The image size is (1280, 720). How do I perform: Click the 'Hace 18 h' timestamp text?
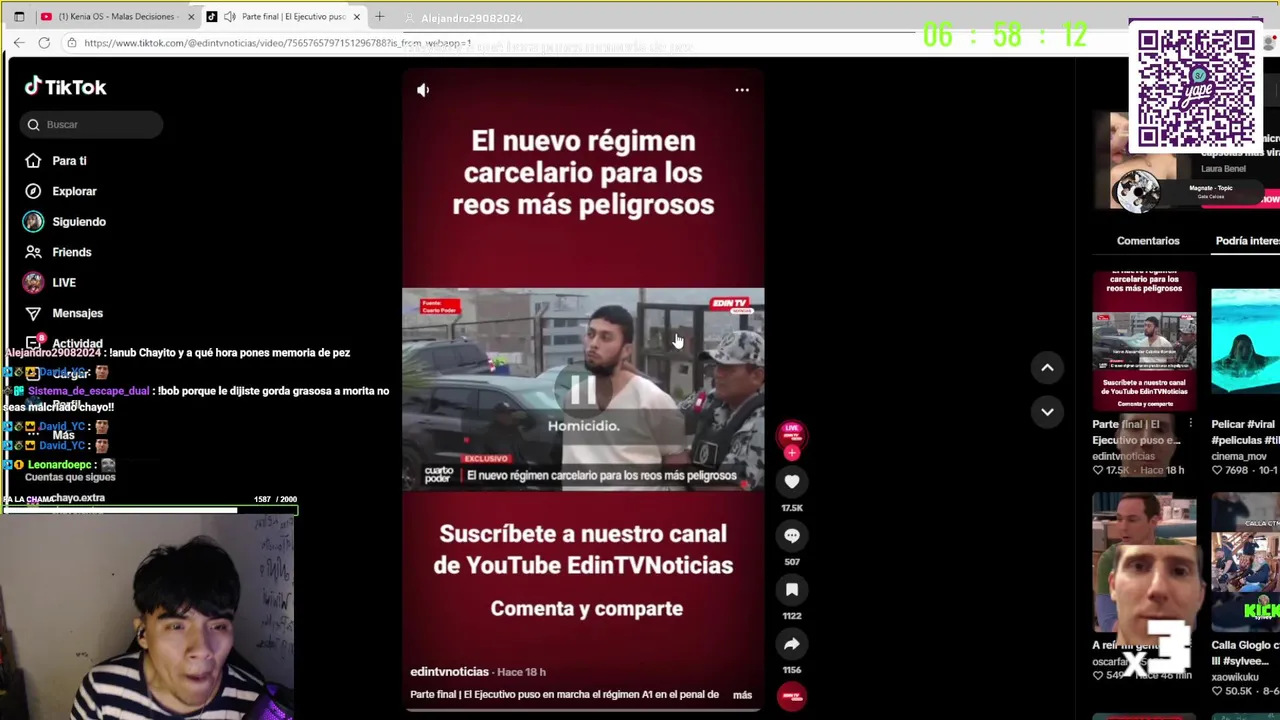(x=524, y=672)
